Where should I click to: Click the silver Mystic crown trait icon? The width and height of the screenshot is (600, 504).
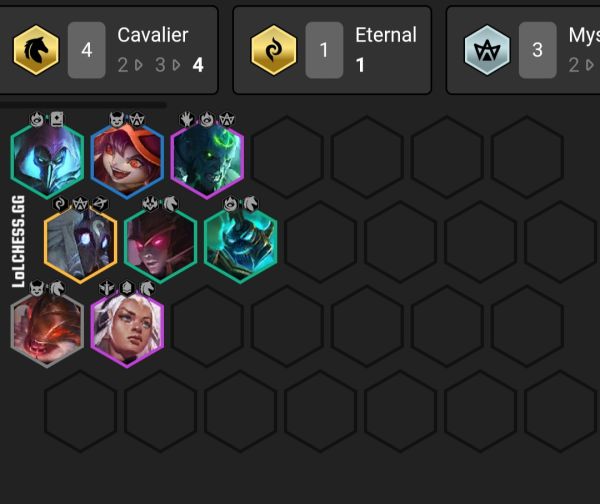[x=487, y=50]
